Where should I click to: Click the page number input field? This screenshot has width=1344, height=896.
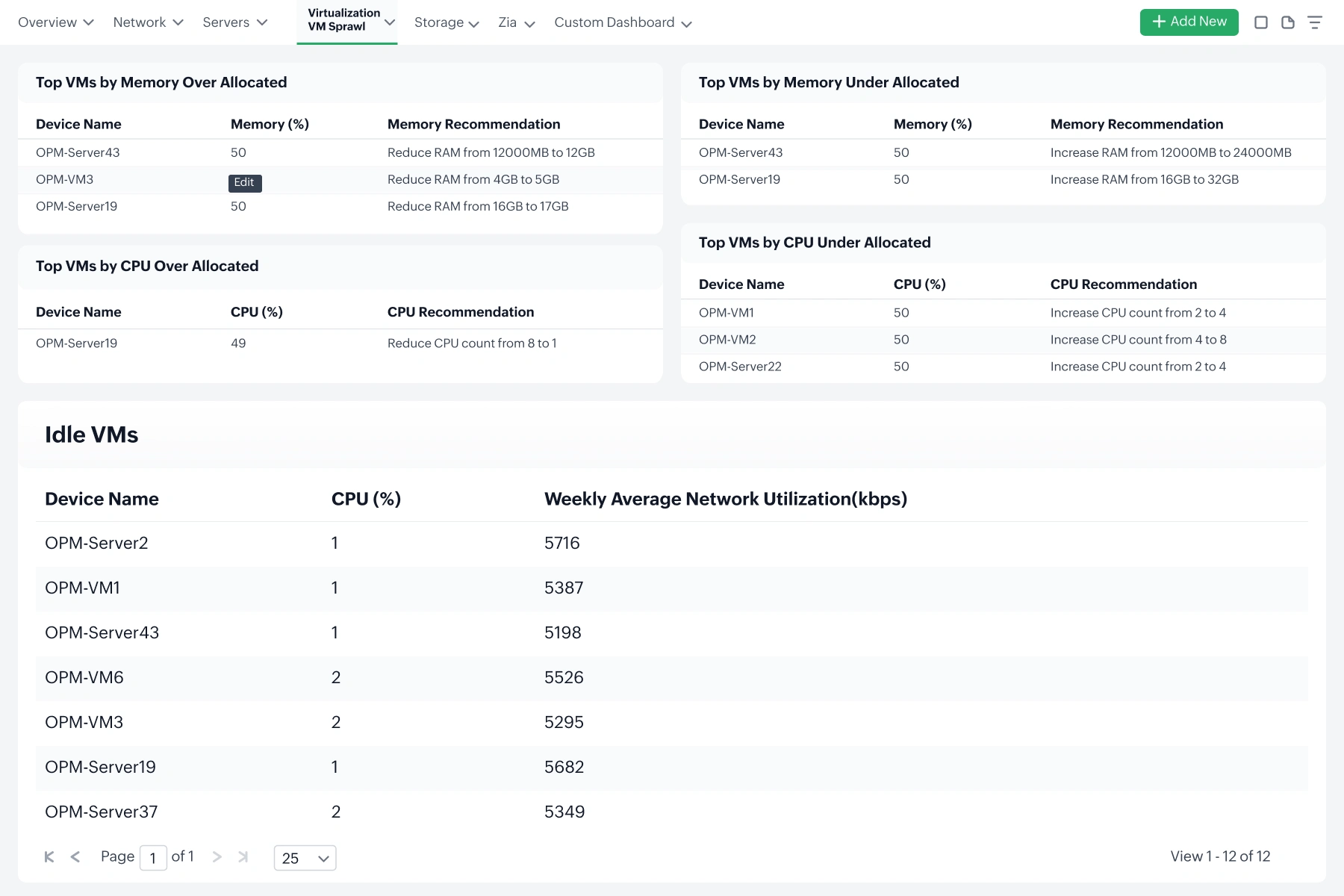[153, 858]
